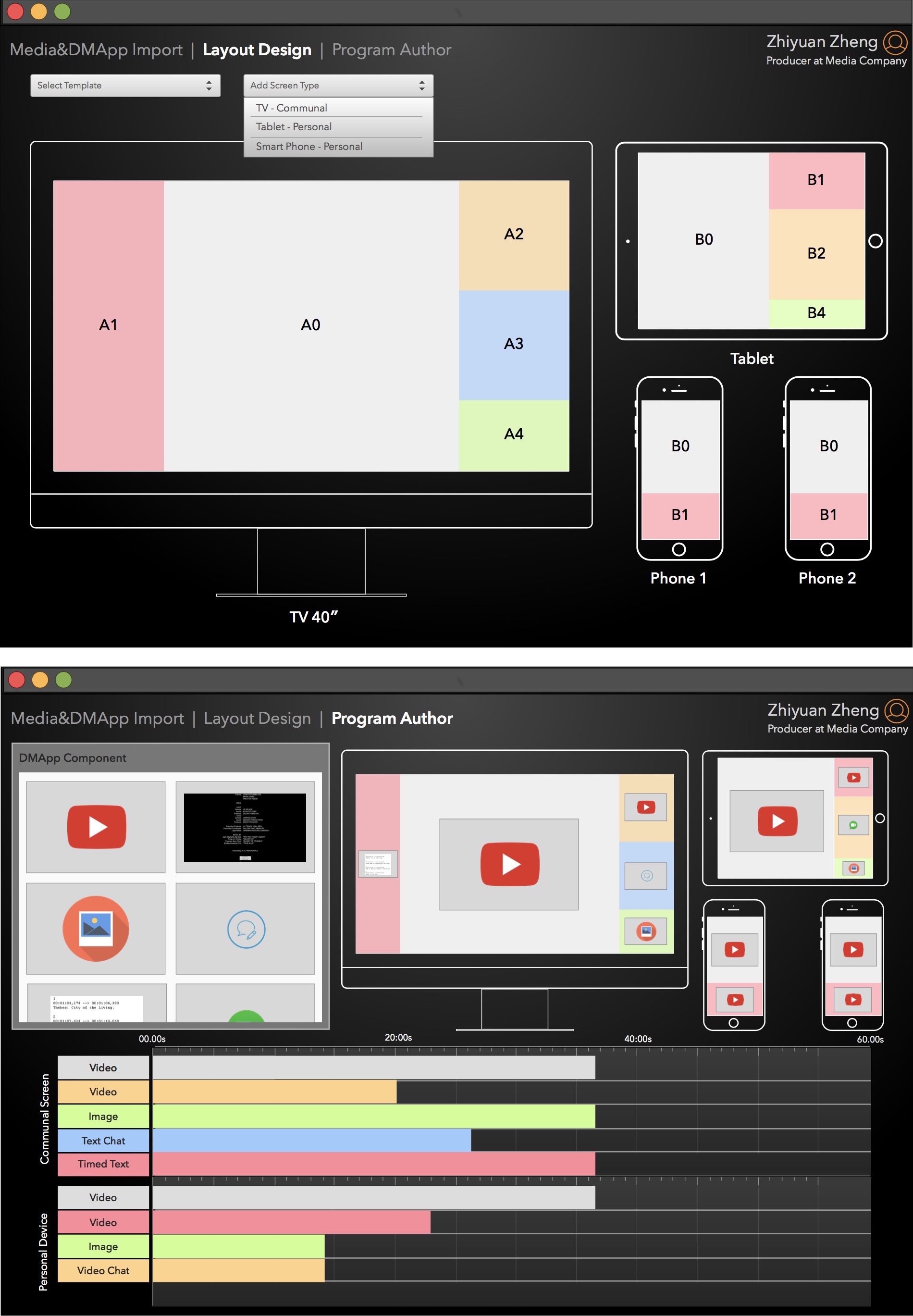Viewport: 913px width, 1316px height.
Task: Click the Timed Text track label
Action: click(x=103, y=1165)
